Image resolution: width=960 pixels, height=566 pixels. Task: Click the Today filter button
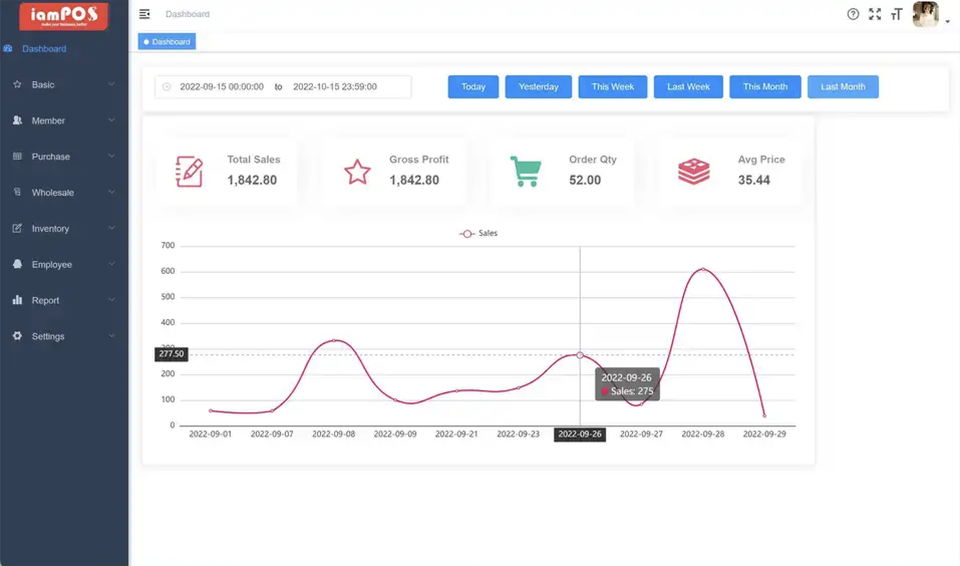[473, 87]
